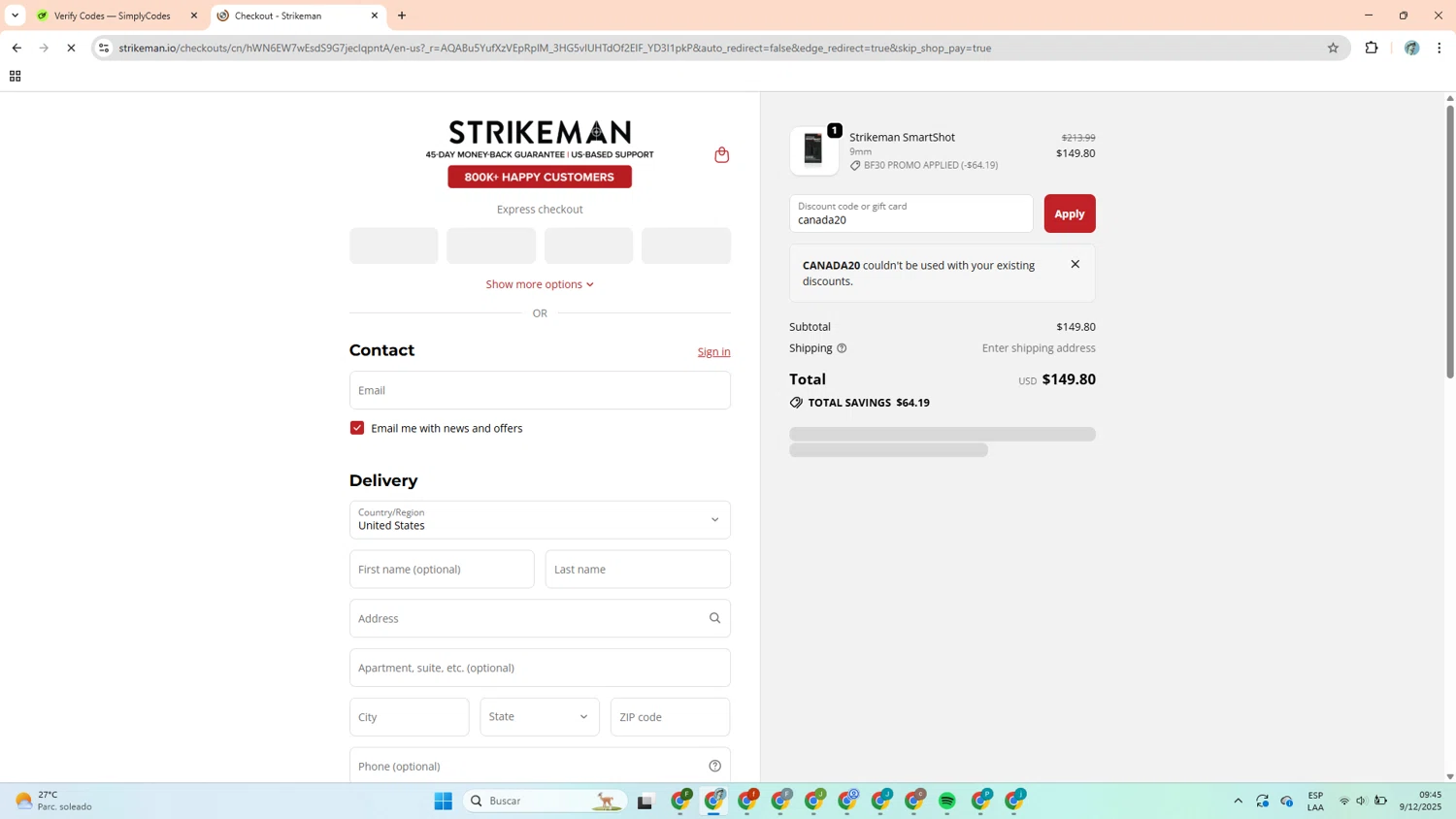Click the Phone (optional) field
The width and height of the screenshot is (1456, 819).
pos(540,766)
